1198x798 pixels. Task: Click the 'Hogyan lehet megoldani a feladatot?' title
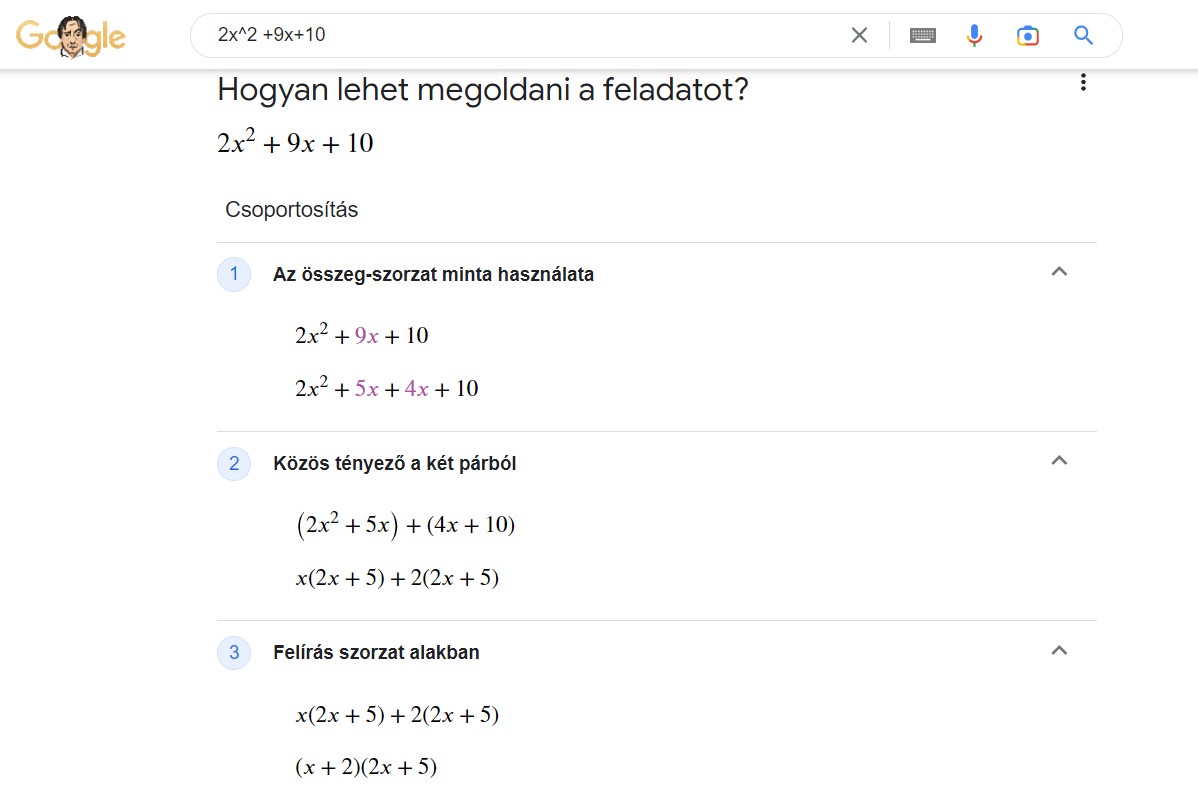pyautogui.click(x=482, y=91)
